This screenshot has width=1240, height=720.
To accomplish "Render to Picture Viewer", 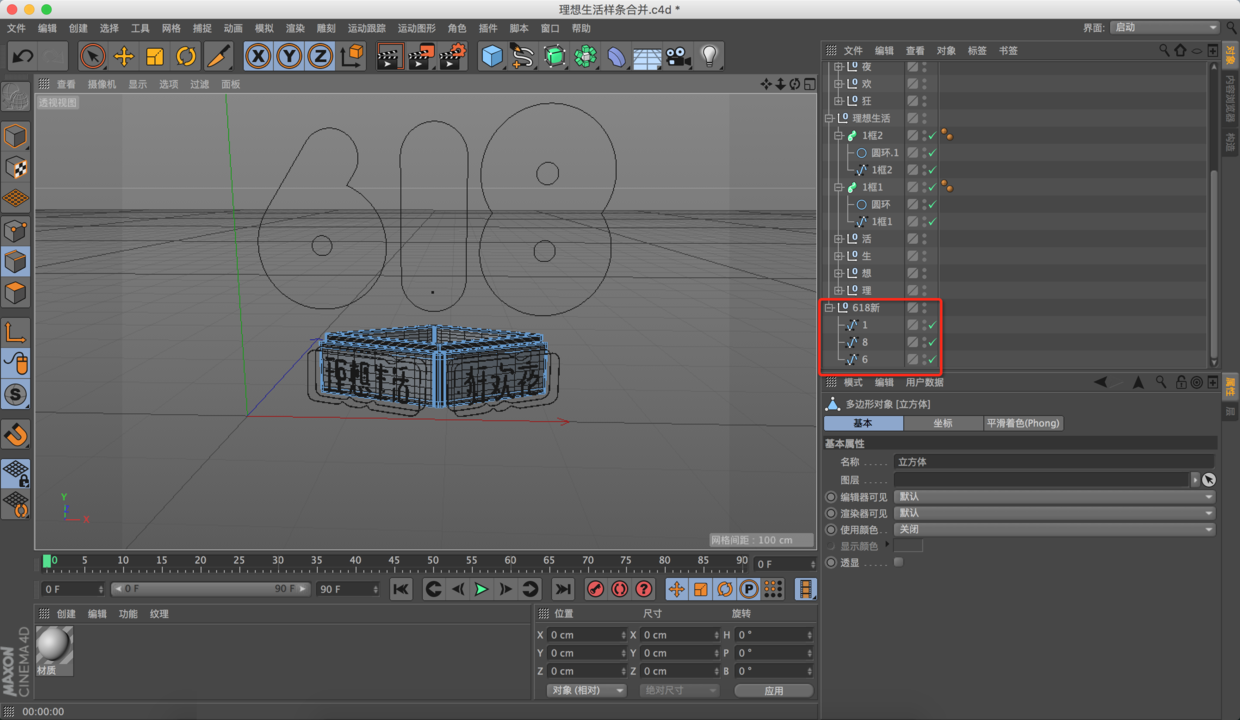I will (421, 56).
